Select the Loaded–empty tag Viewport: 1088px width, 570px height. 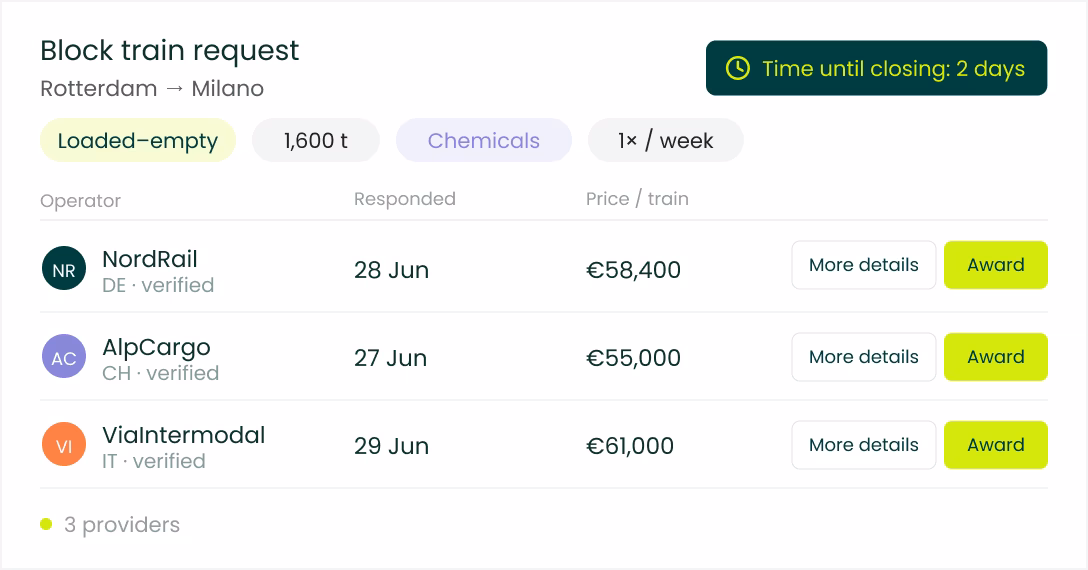pyautogui.click(x=138, y=140)
